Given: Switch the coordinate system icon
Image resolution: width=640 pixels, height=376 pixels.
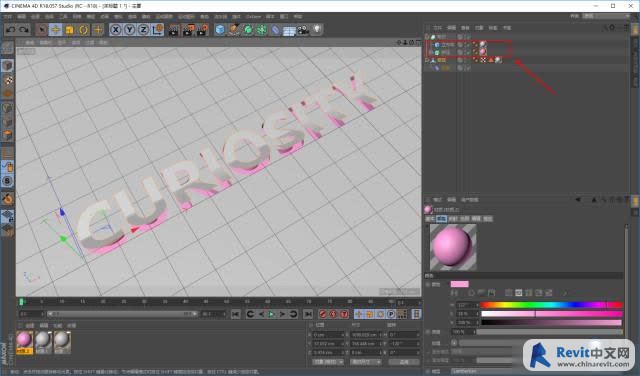Looking at the screenshot, I should 158,30.
